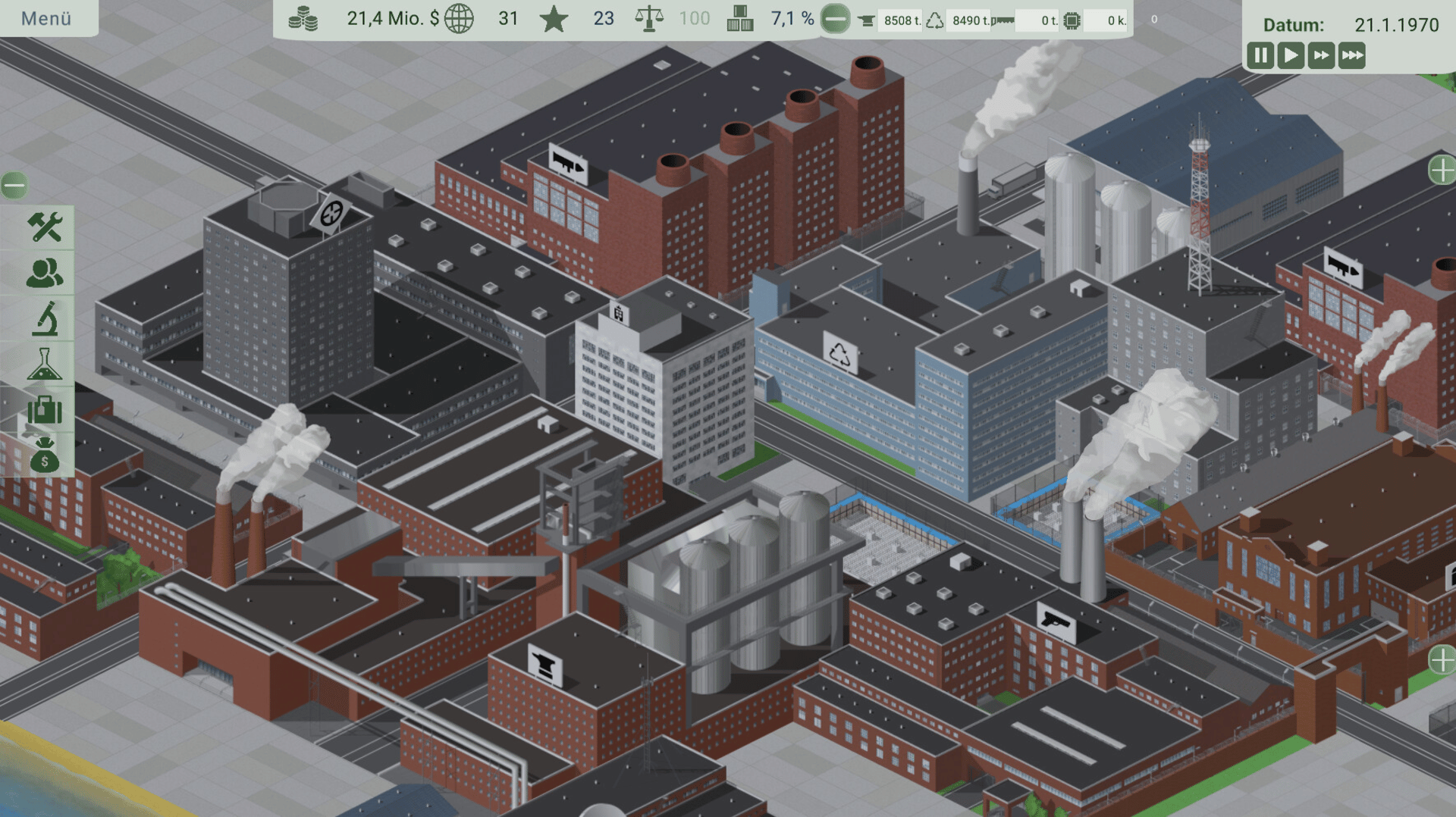
Task: Click the globe icon in top bar
Action: [x=459, y=18]
